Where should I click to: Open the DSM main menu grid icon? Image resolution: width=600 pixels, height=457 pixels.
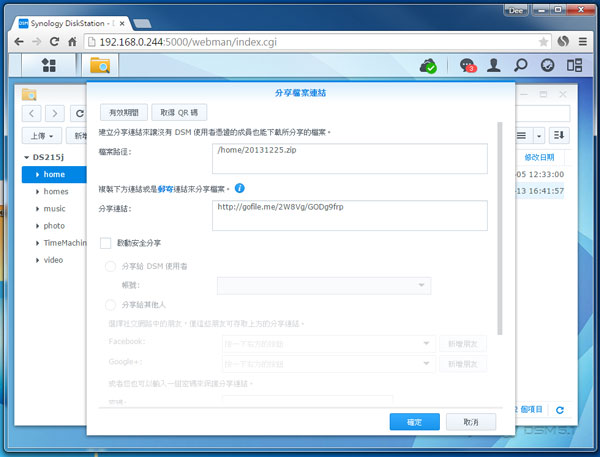pos(47,66)
